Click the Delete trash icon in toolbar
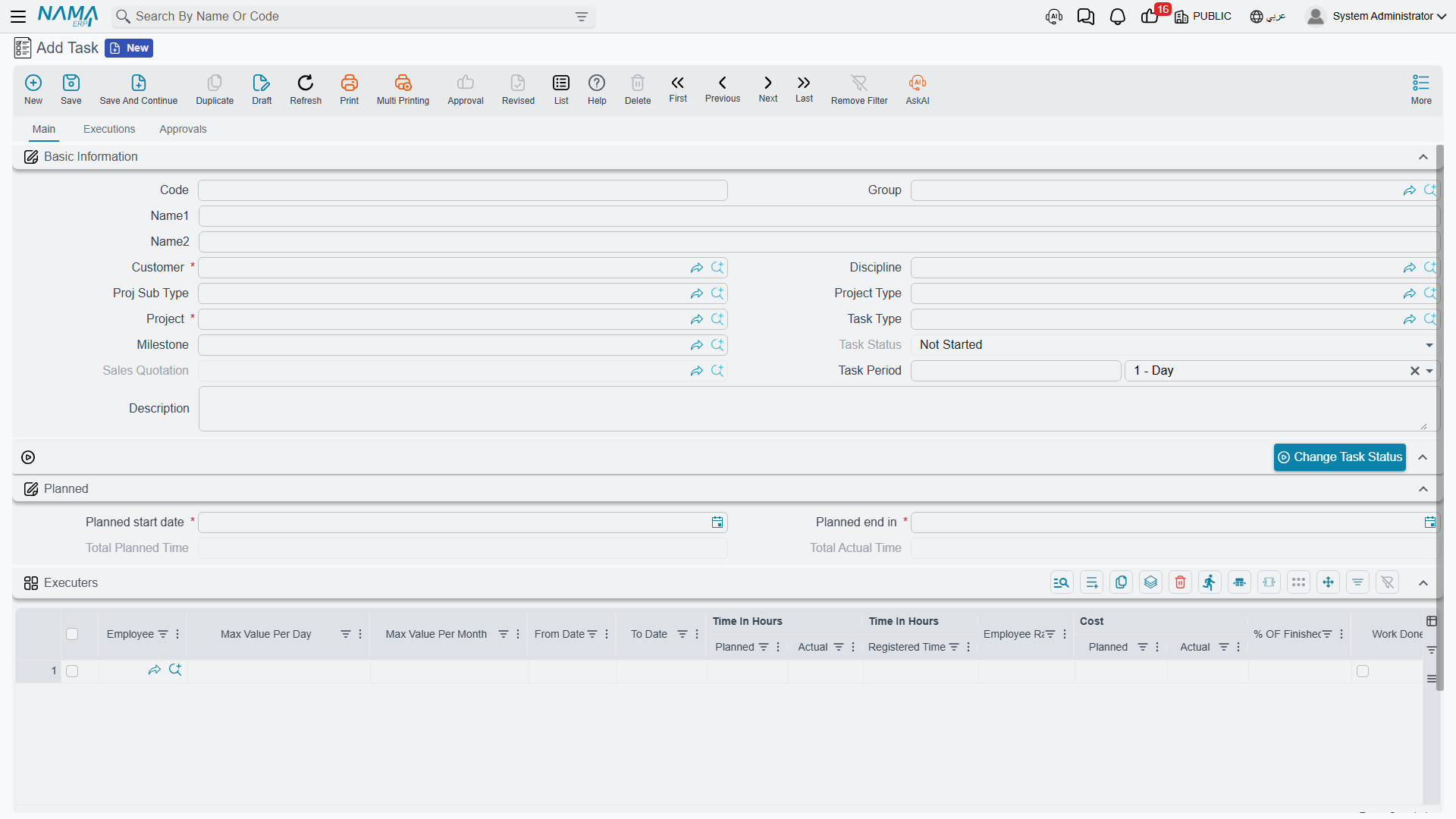This screenshot has height=819, width=1456. pos(638,83)
